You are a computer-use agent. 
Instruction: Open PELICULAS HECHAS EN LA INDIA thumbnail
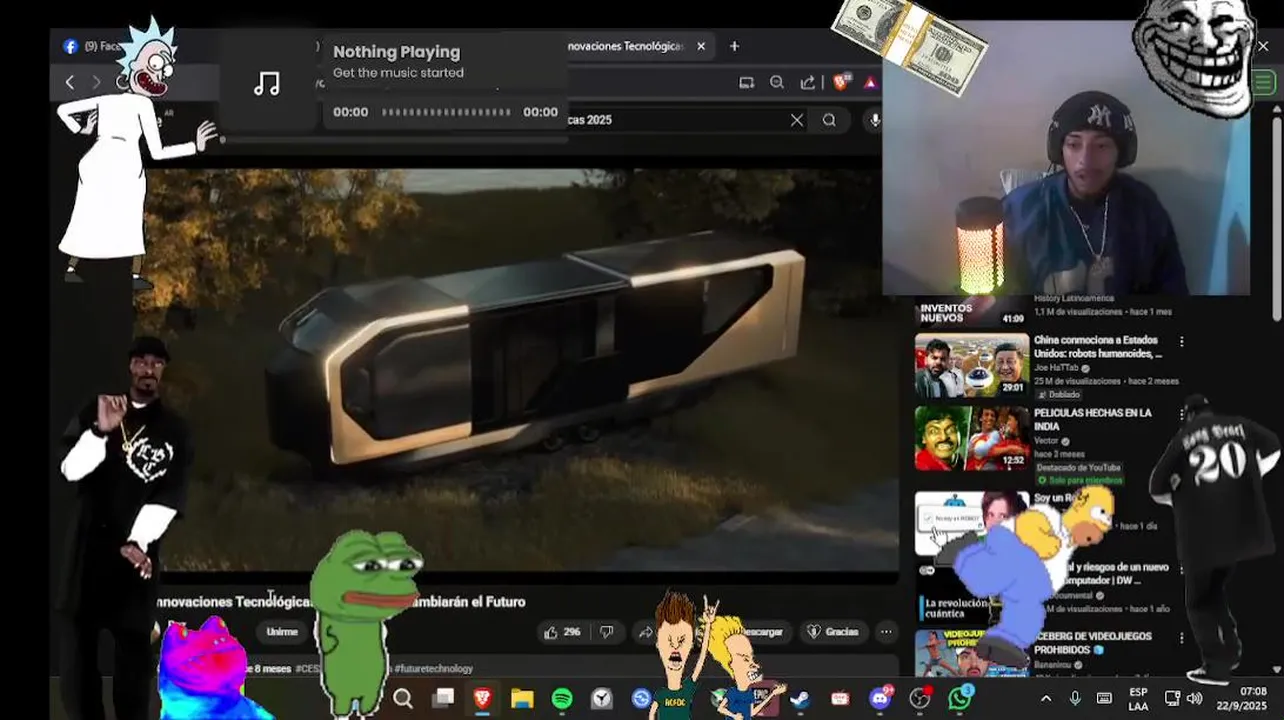[x=971, y=437]
